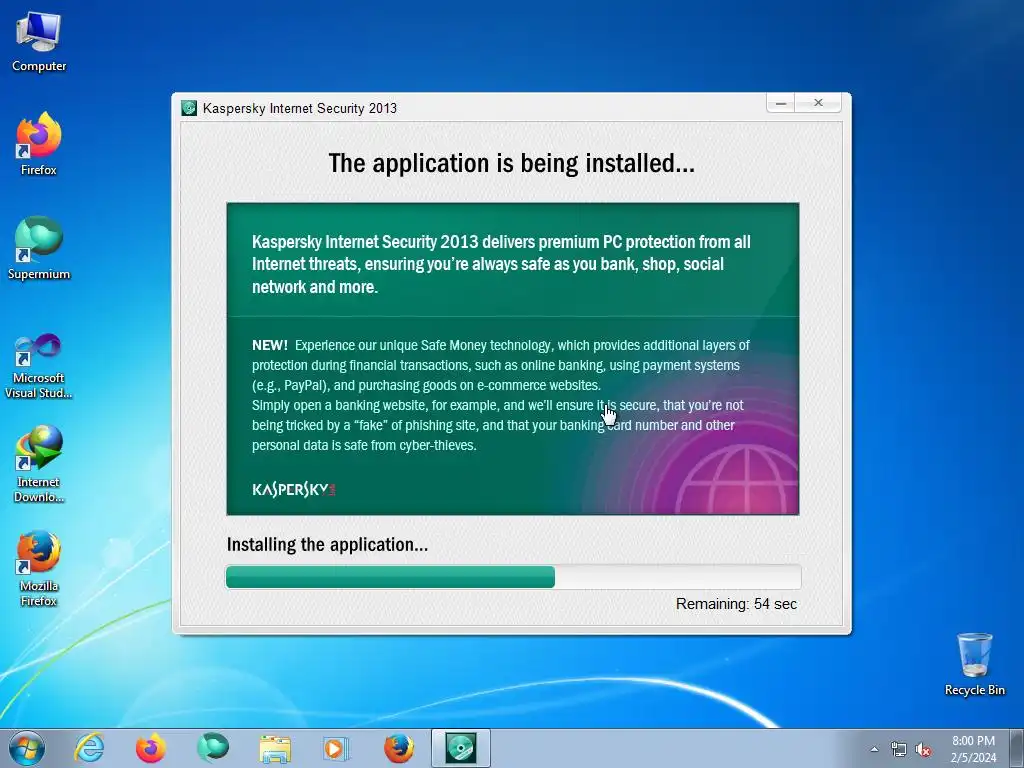This screenshot has width=1024, height=768.
Task: Click the window title 'Kaspersky Internet Security 2013'
Action: (300, 108)
